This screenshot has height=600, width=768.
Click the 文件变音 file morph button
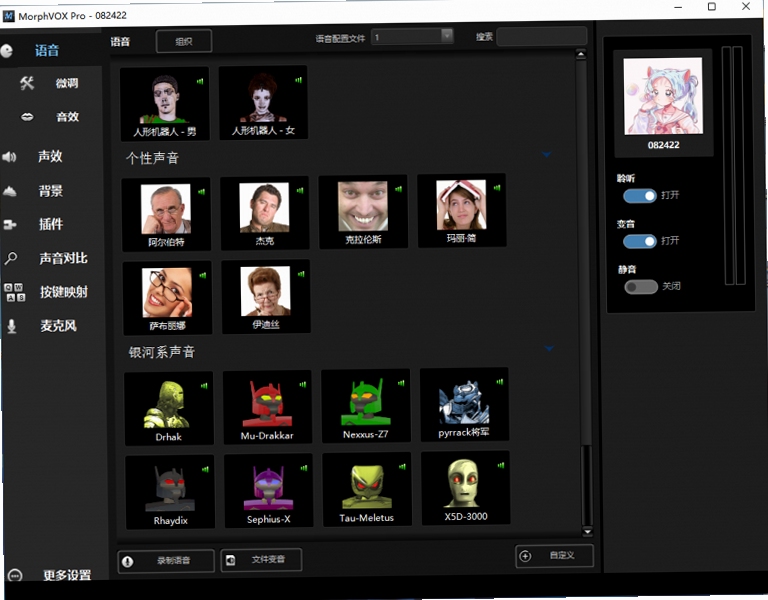(261, 559)
